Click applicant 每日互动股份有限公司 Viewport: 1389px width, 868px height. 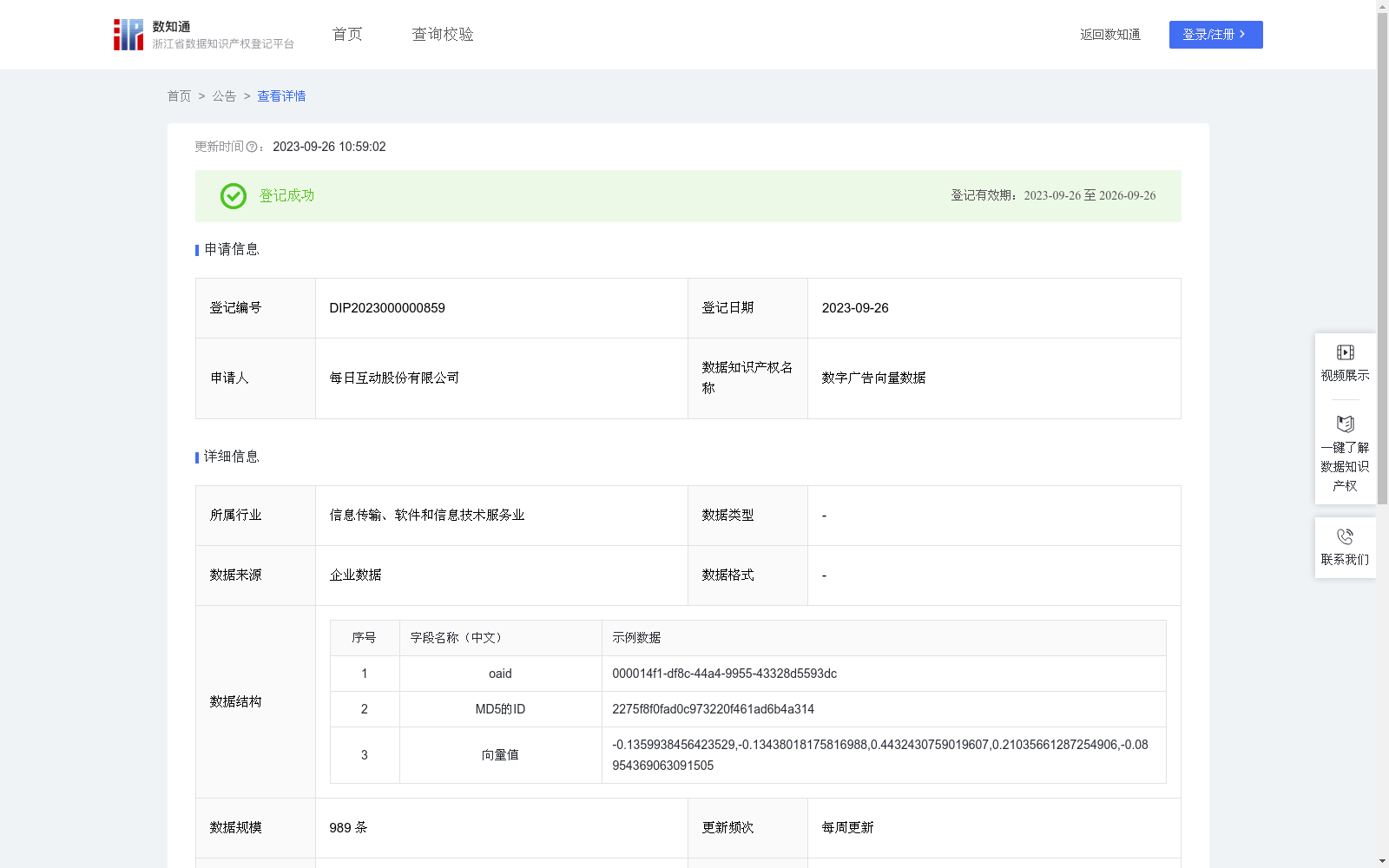(394, 378)
